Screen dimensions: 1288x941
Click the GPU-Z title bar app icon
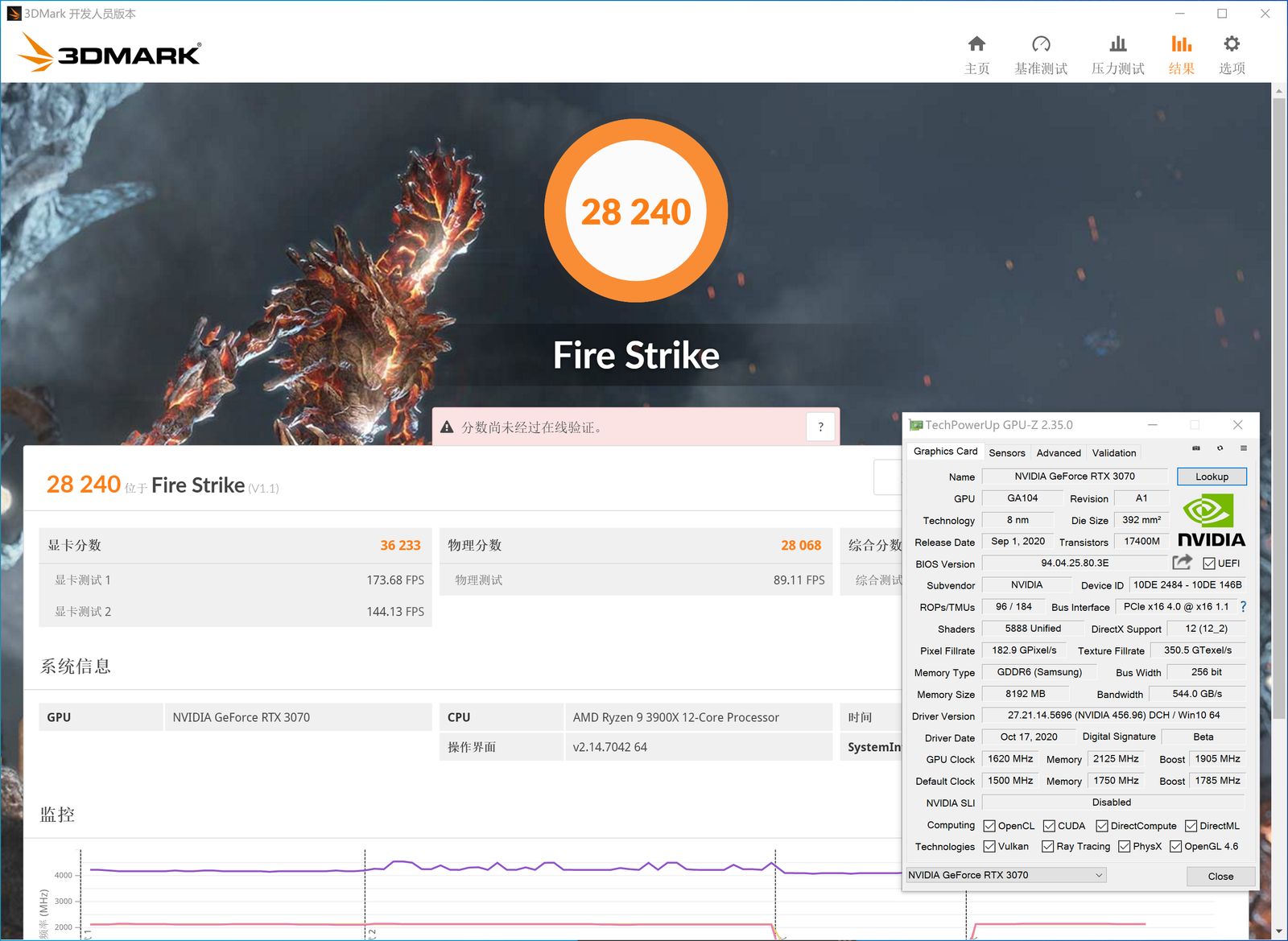(x=915, y=425)
